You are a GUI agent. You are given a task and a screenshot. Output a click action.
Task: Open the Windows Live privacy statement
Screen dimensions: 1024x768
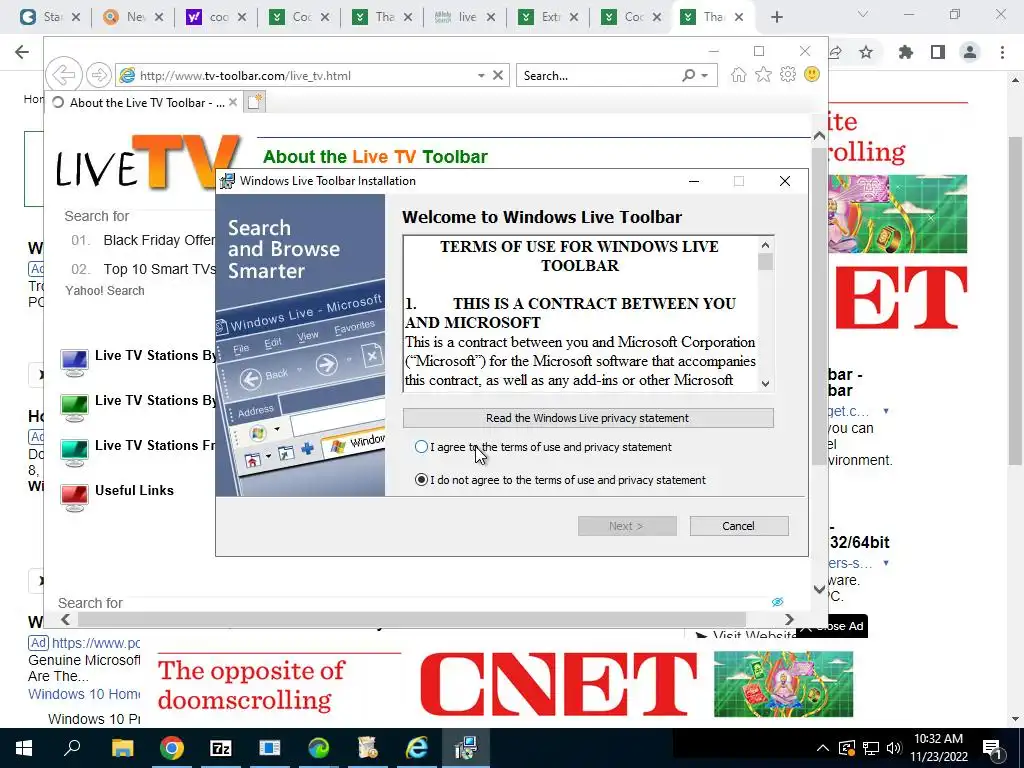click(588, 418)
